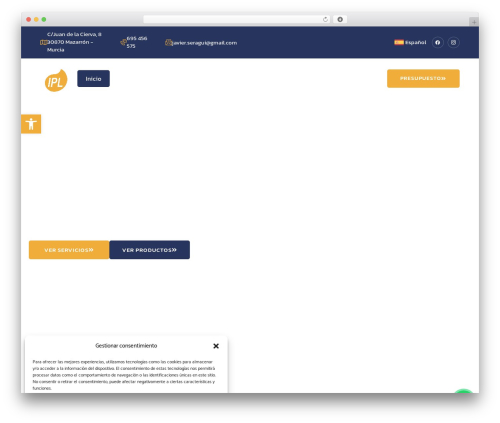This screenshot has width=500, height=423.
Task: Select the Inicio menu item
Action: pos(93,79)
